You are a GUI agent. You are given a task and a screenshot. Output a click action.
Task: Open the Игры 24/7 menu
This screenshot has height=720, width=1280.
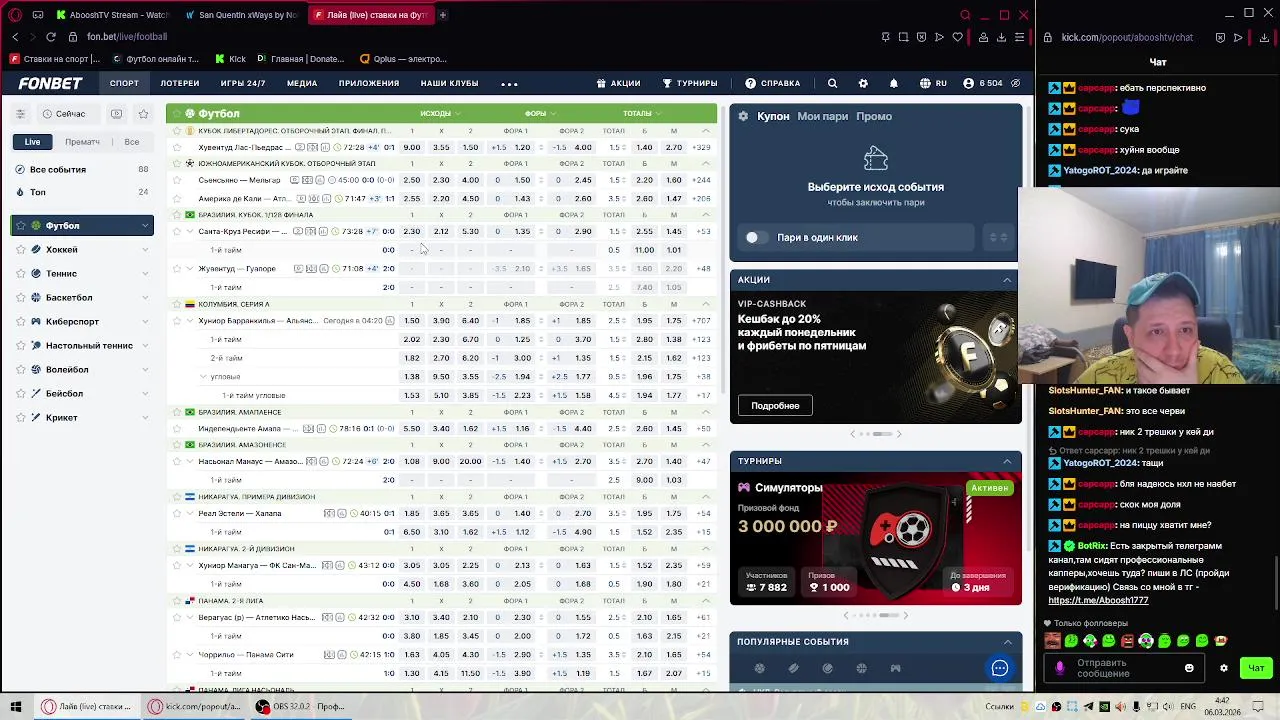click(x=243, y=83)
